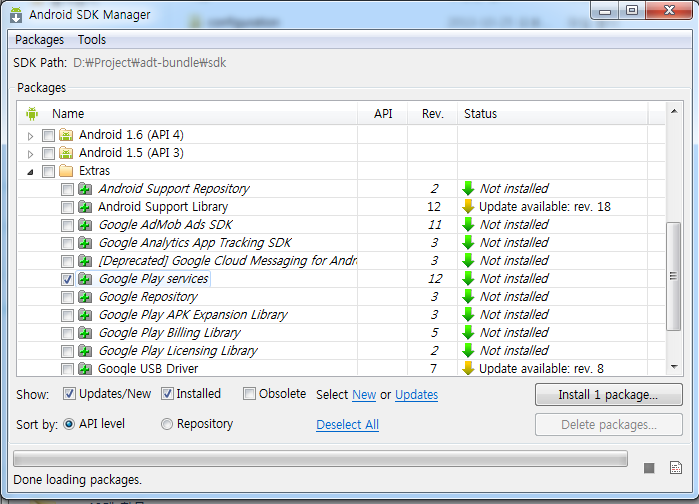
Task: Check the Google Repository checkbox
Action: point(67,297)
